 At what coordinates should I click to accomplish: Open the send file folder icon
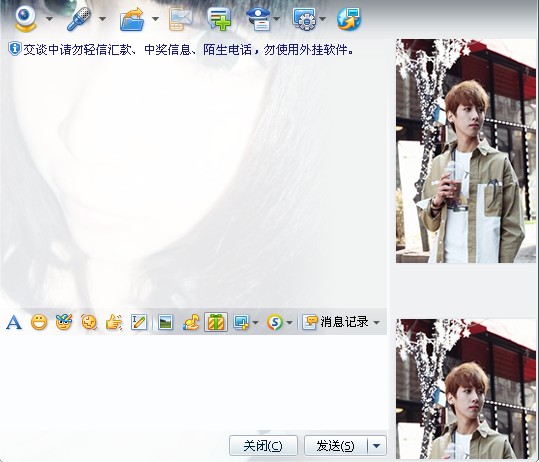132,20
